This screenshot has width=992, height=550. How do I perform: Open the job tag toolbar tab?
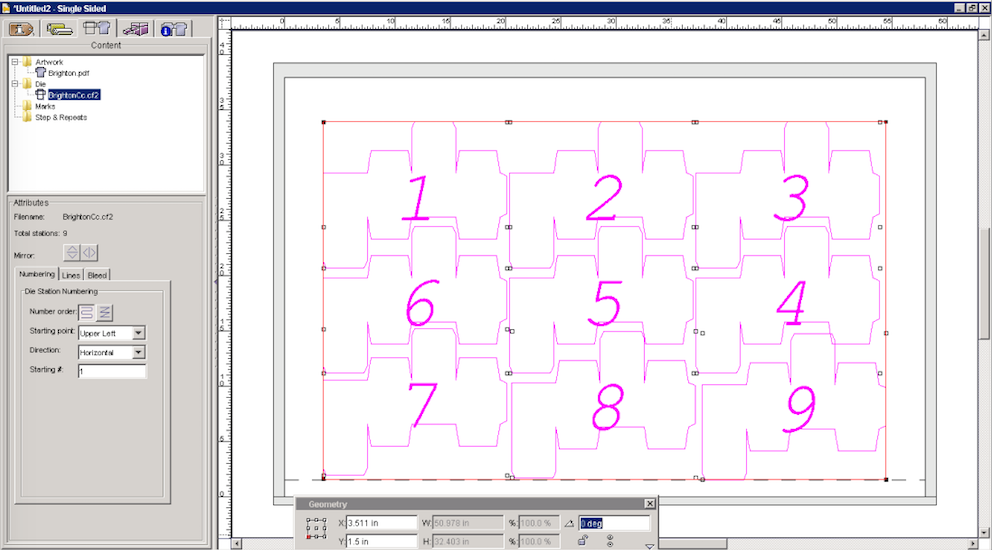coord(22,28)
